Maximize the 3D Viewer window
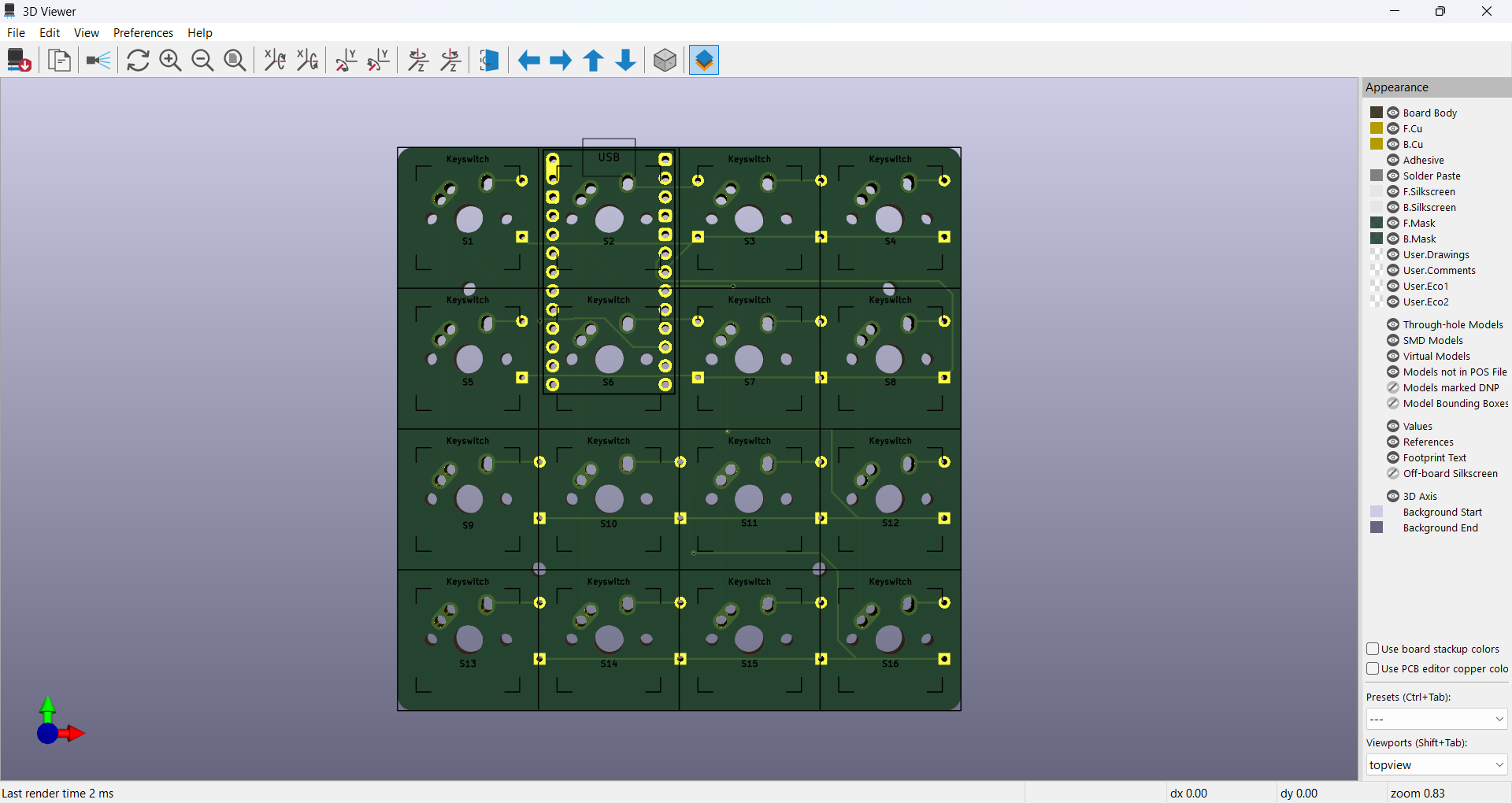1512x803 pixels. (1440, 11)
